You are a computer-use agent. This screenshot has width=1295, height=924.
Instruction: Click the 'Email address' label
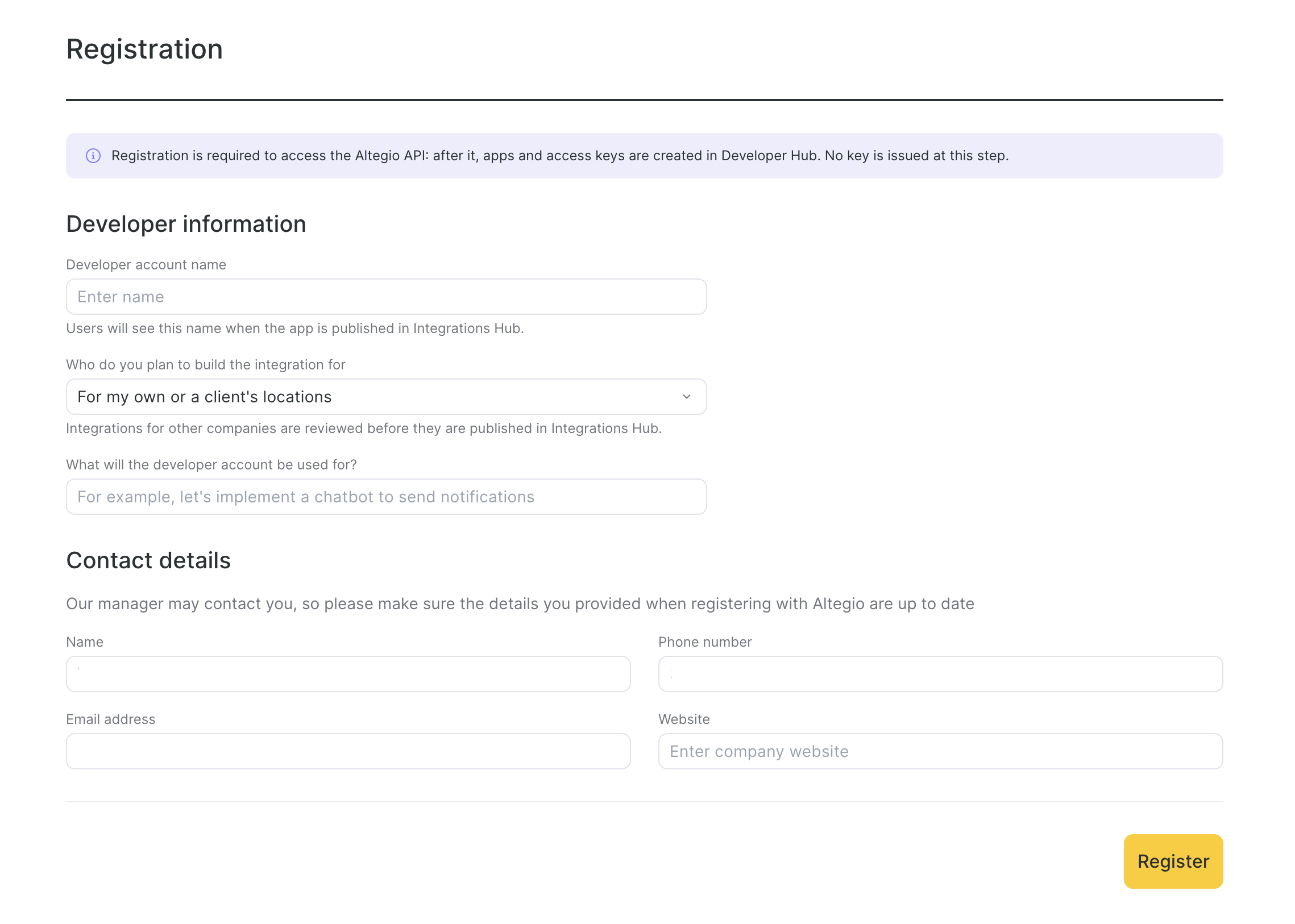coord(111,721)
